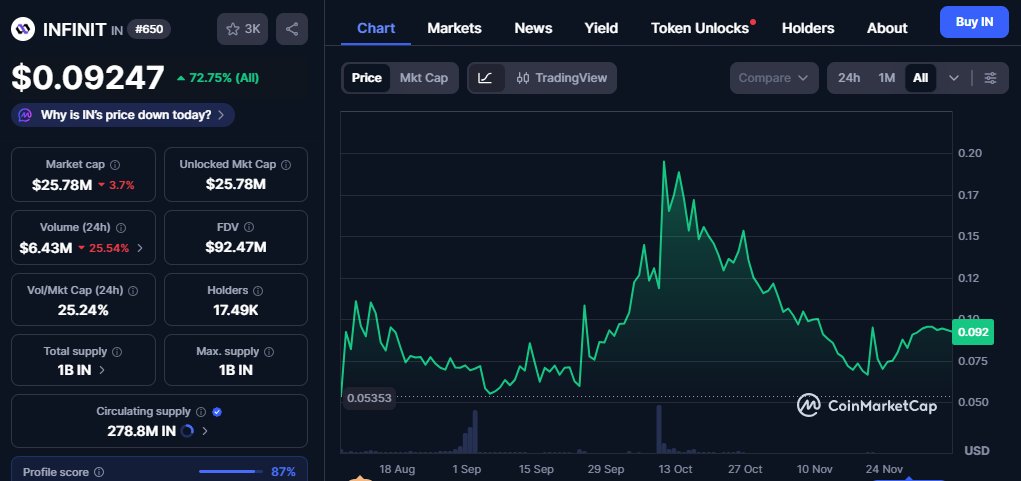Click the 0.05353 starting price label
Image resolution: width=1021 pixels, height=481 pixels.
[369, 398]
